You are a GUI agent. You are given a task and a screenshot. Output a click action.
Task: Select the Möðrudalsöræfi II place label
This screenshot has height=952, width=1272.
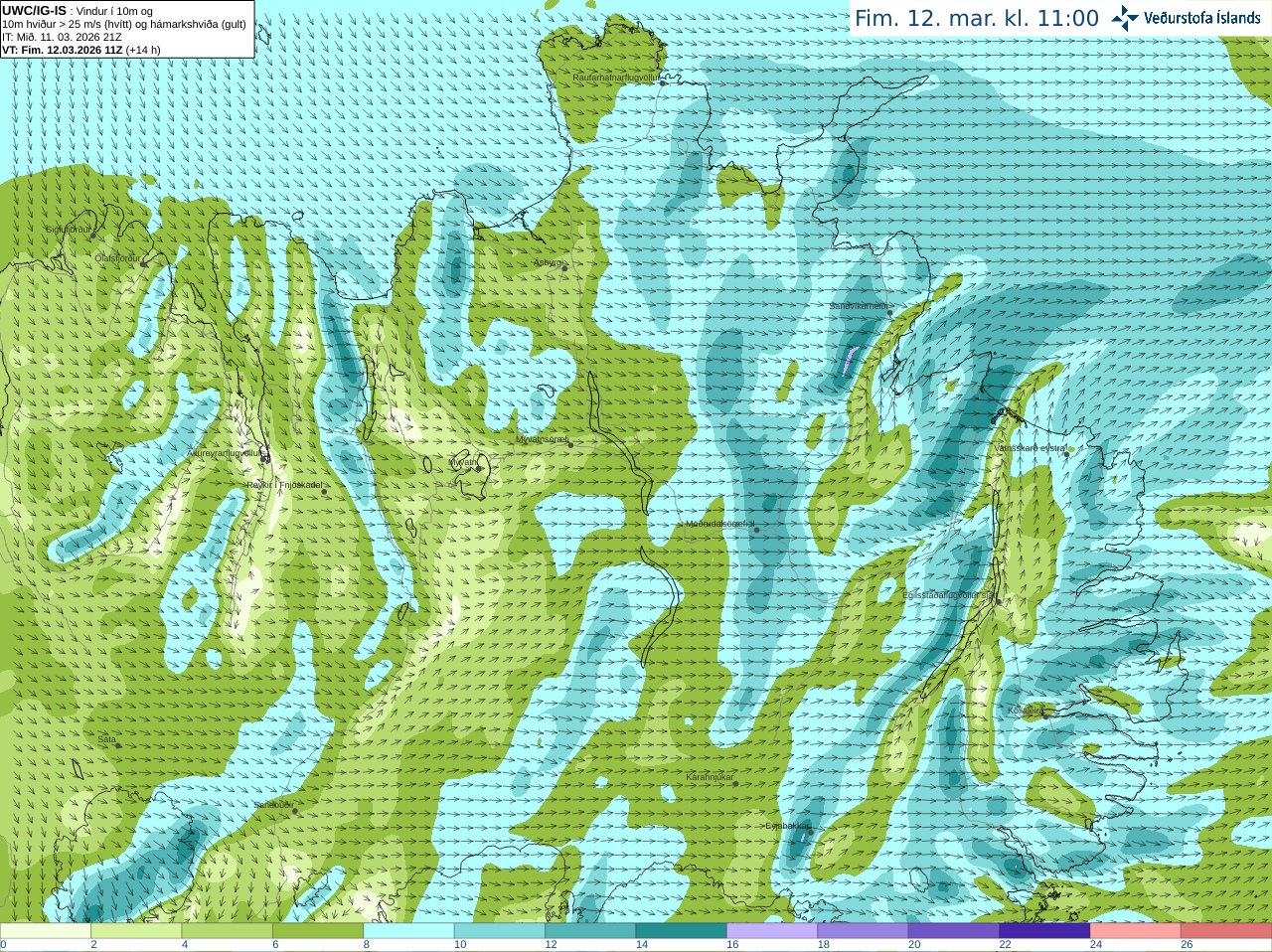click(x=719, y=524)
